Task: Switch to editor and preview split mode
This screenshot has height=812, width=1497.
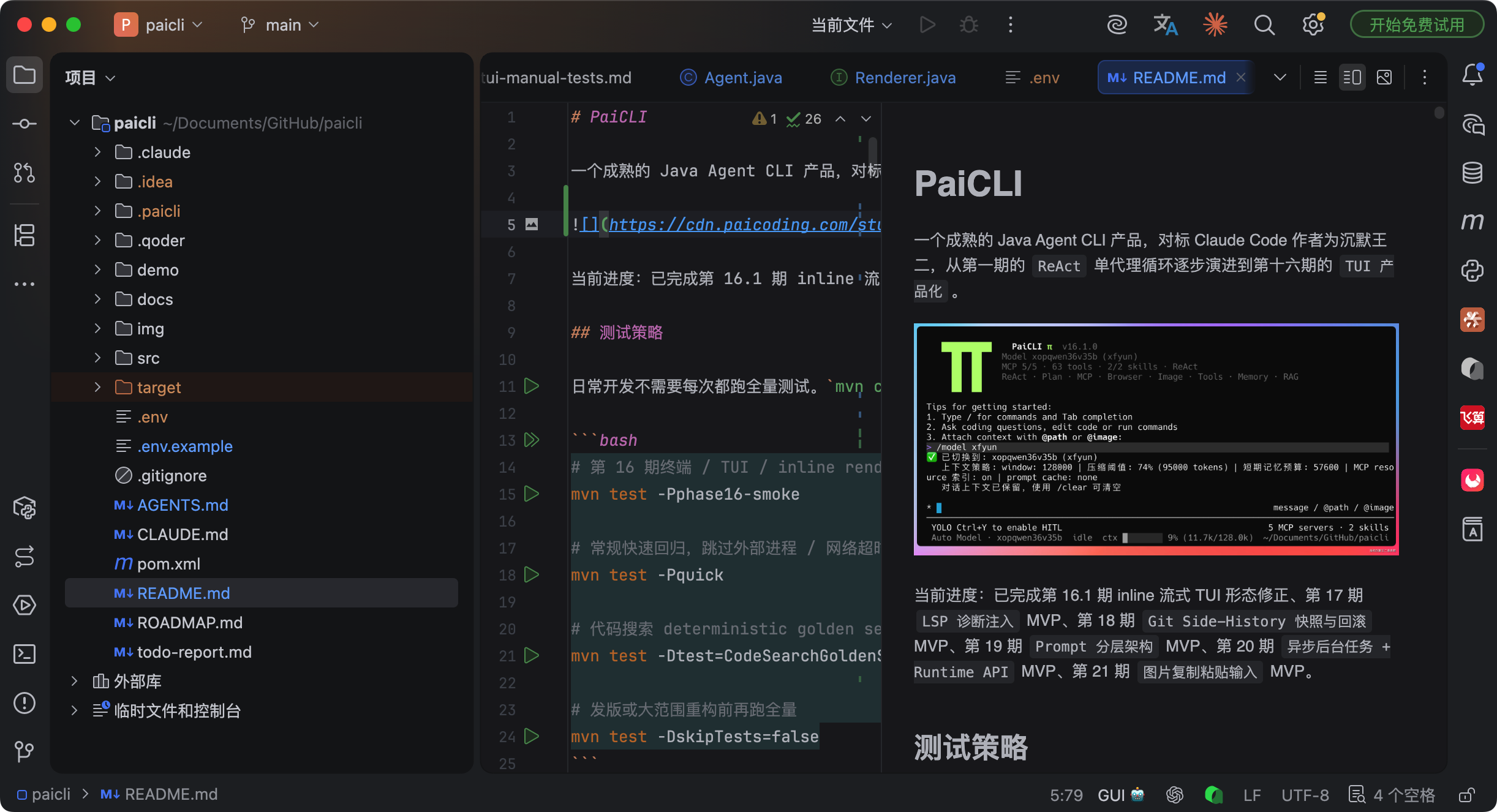Action: (x=1352, y=78)
